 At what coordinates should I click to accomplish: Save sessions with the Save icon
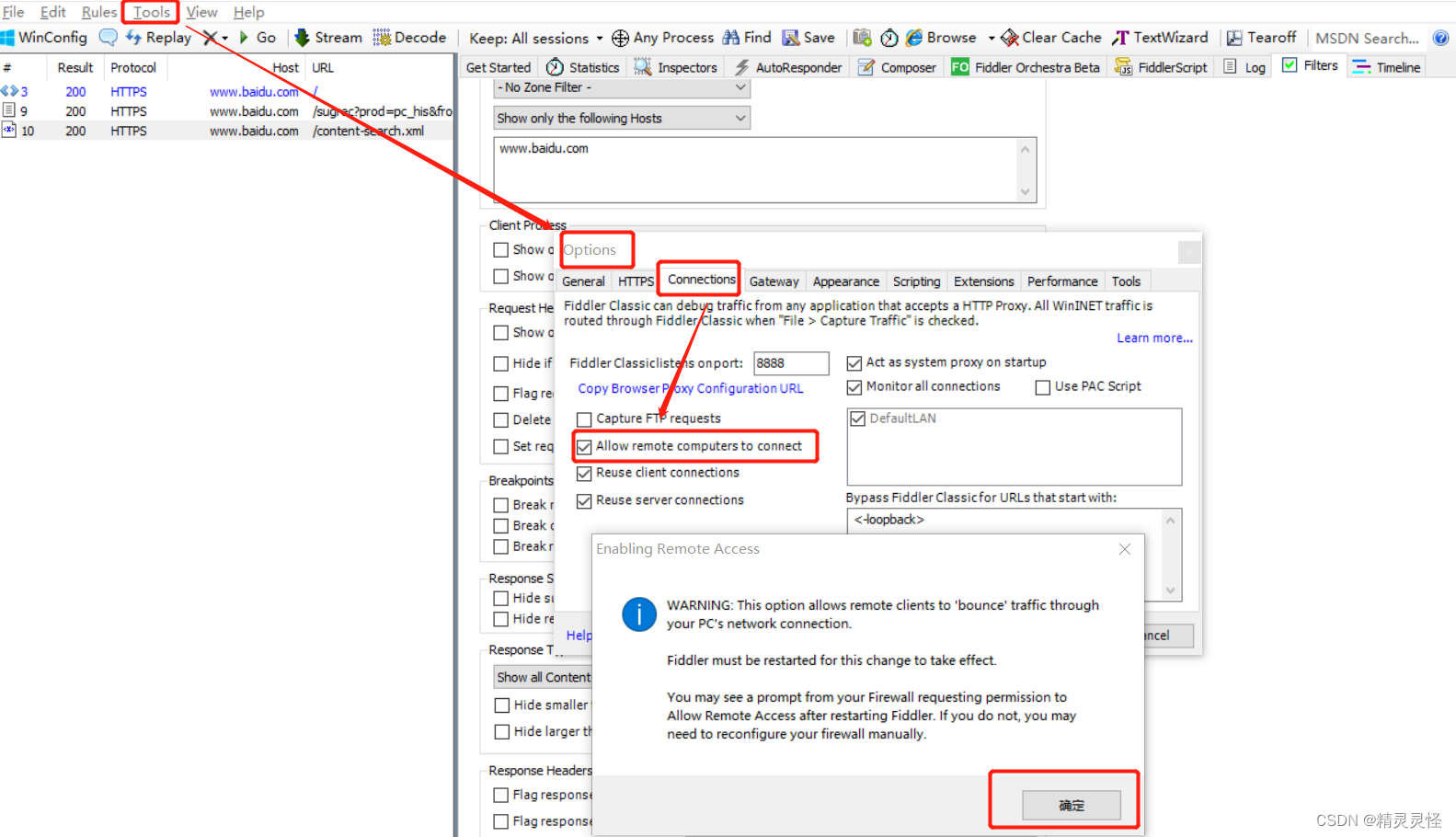808,38
